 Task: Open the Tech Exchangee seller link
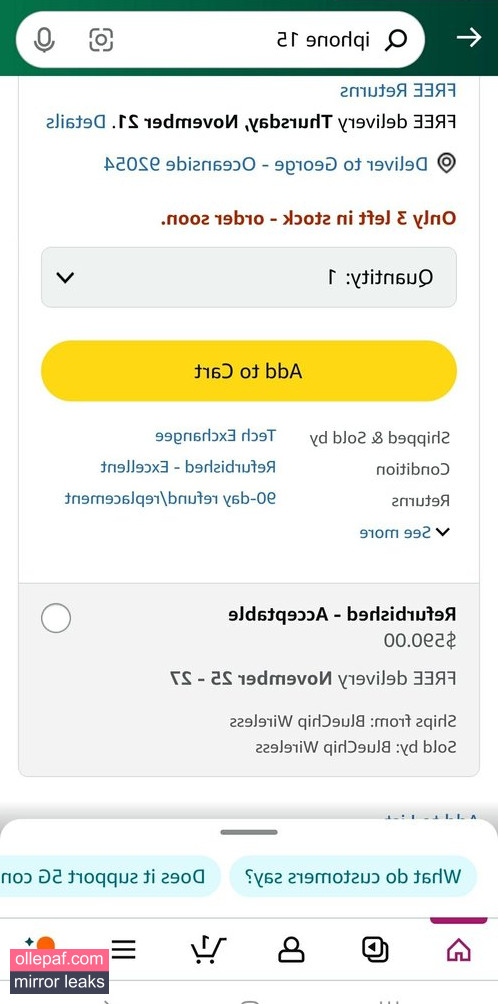tap(215, 436)
